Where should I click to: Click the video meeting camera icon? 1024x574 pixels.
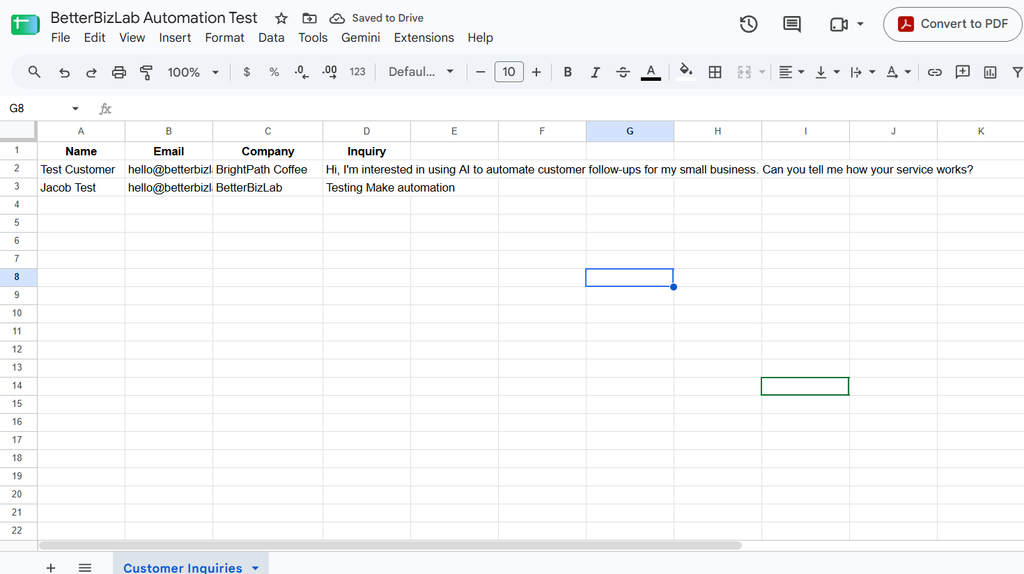pos(839,24)
